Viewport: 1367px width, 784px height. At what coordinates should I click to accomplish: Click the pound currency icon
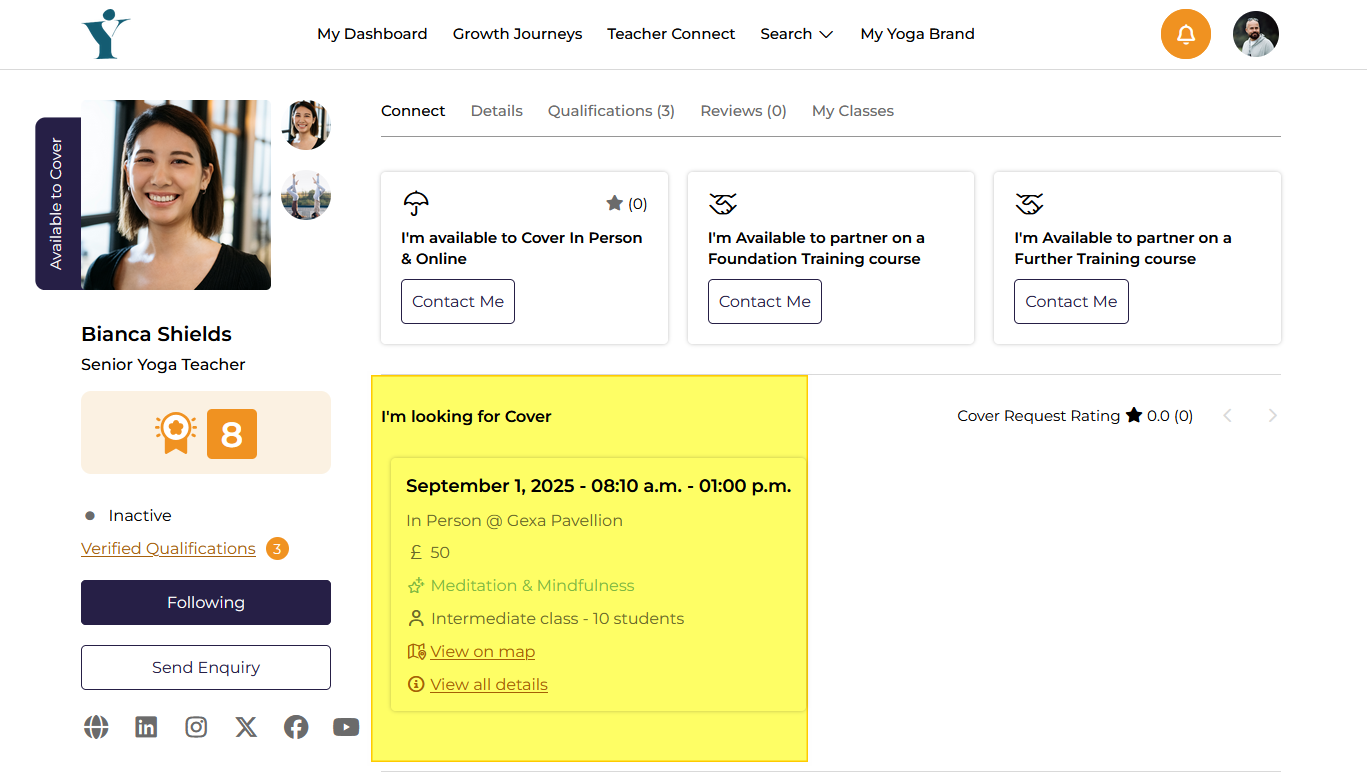pyautogui.click(x=416, y=552)
